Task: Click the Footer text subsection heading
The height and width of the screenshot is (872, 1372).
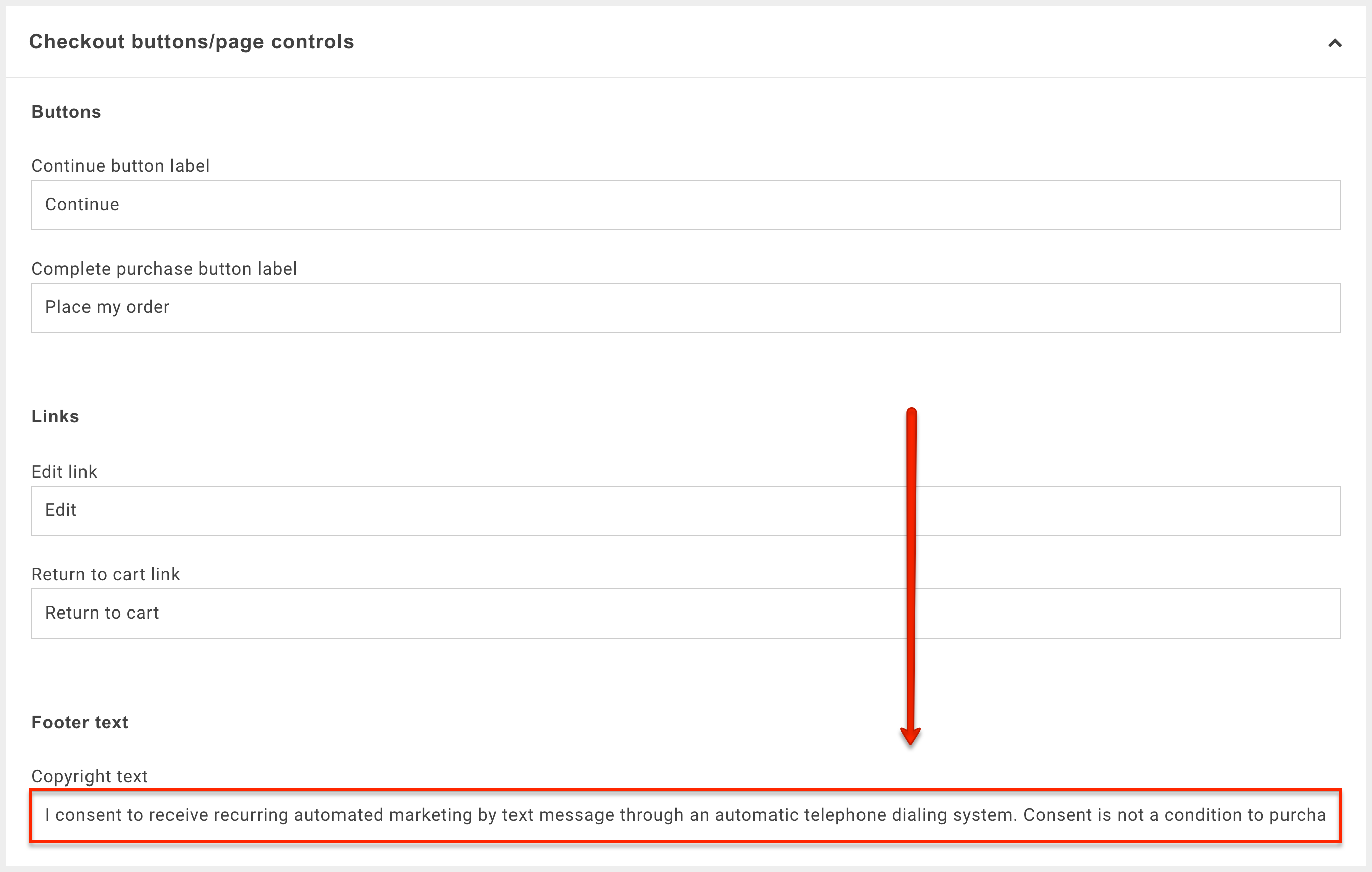Action: 80,722
